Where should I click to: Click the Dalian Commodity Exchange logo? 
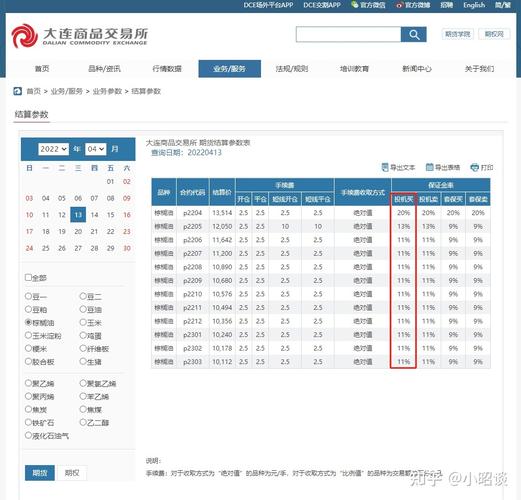[x=79, y=36]
